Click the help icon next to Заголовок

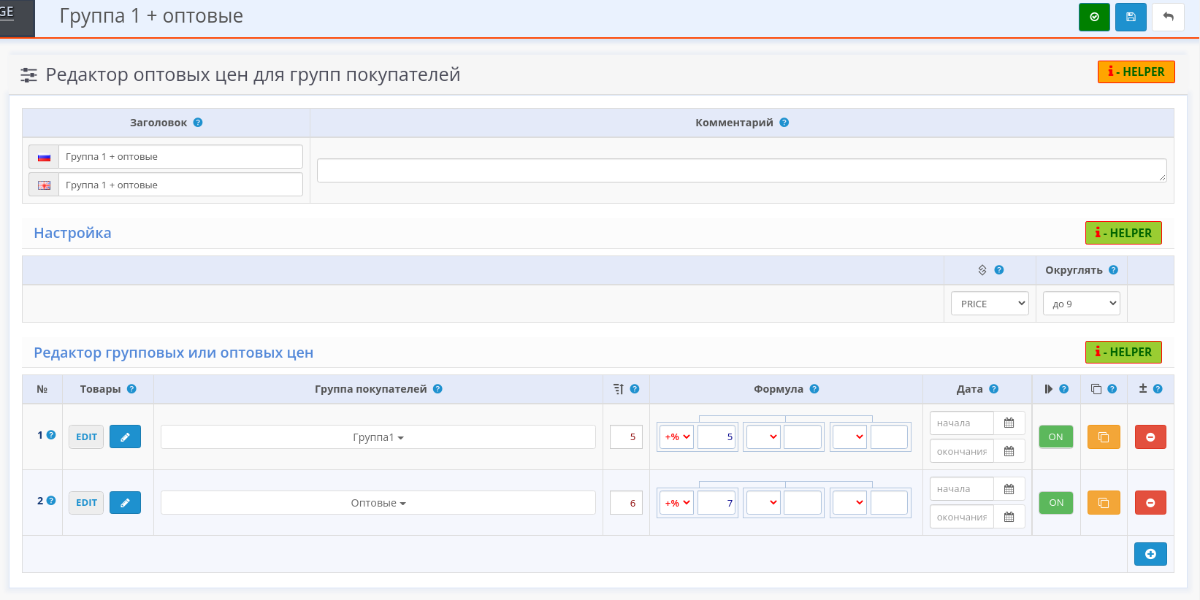[198, 123]
